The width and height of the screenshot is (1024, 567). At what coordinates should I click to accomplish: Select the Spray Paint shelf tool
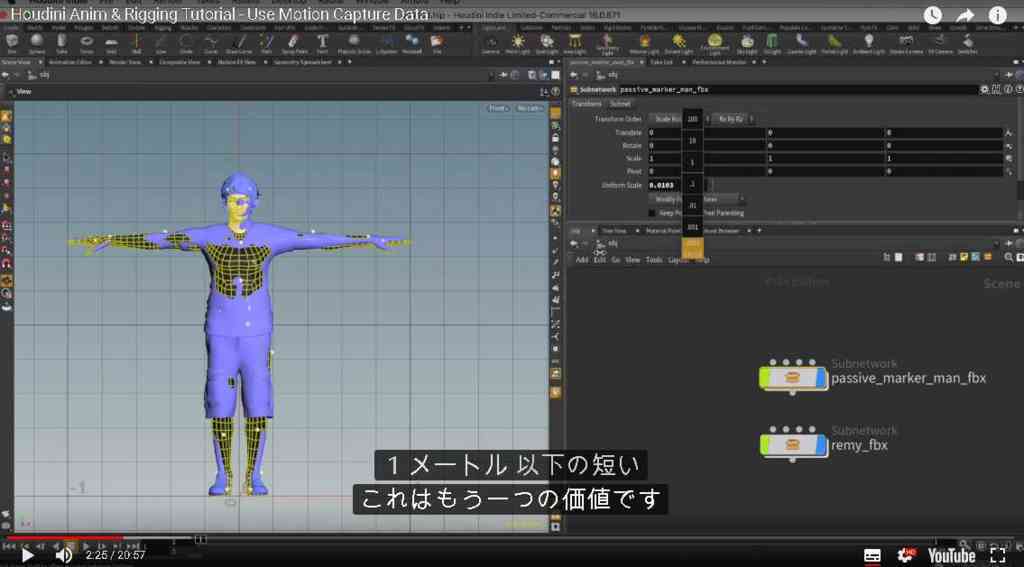(295, 44)
